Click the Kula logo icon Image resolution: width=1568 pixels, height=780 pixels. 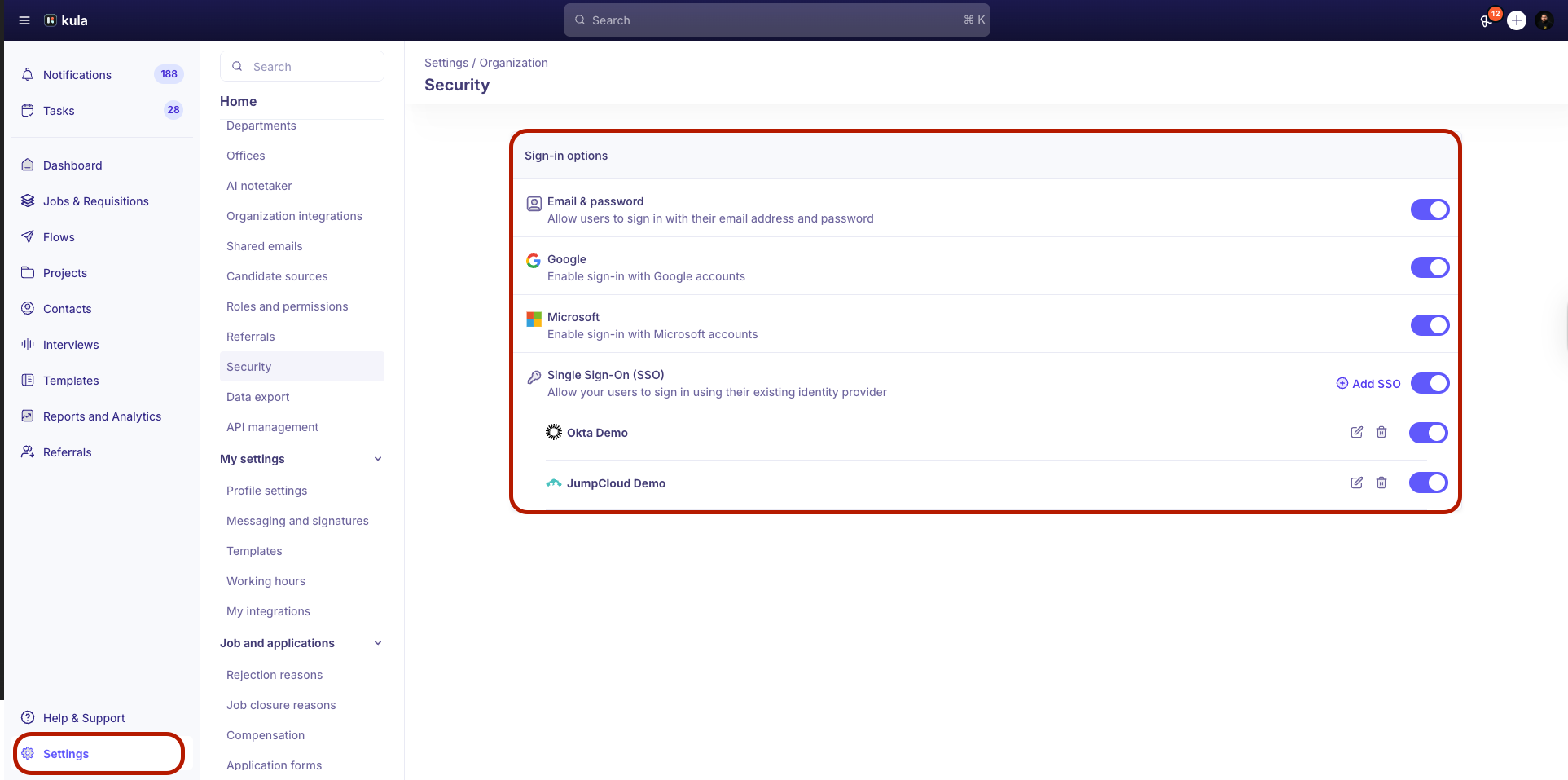click(51, 20)
